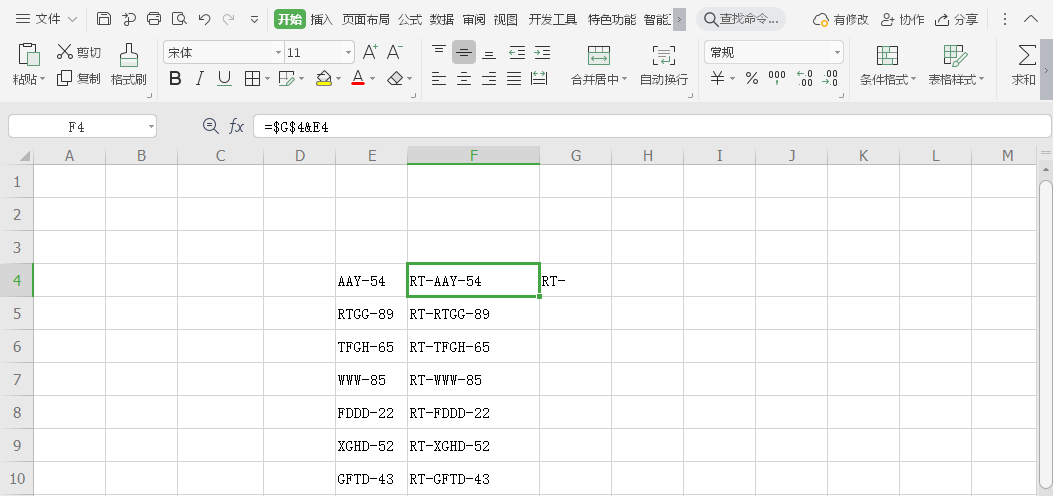Toggle middle vertical alignment
Screen dimensions: 1053x496
464,52
